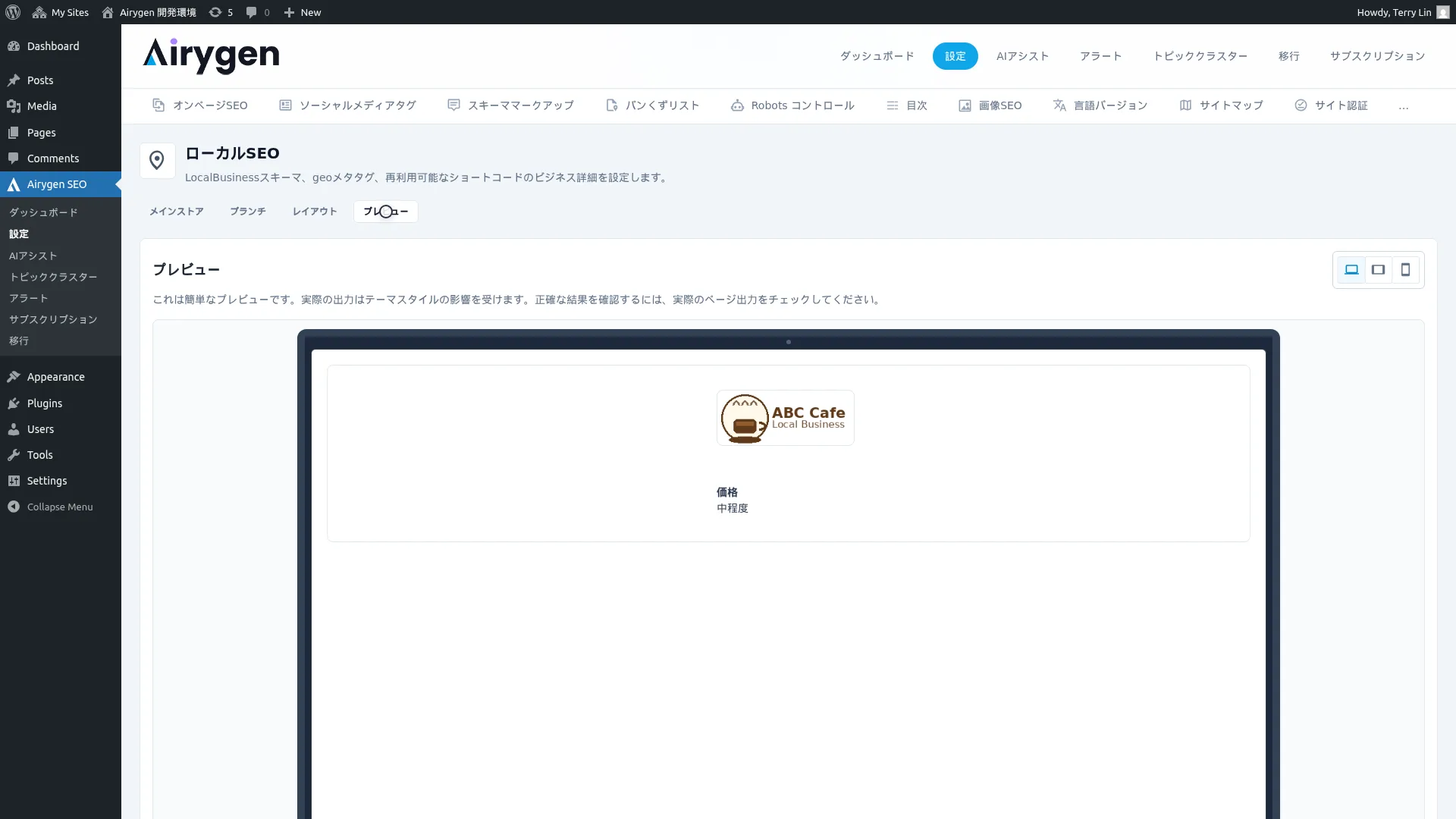Viewport: 1456px width, 819px height.
Task: Switch to the メインストア tab
Action: pos(176,212)
